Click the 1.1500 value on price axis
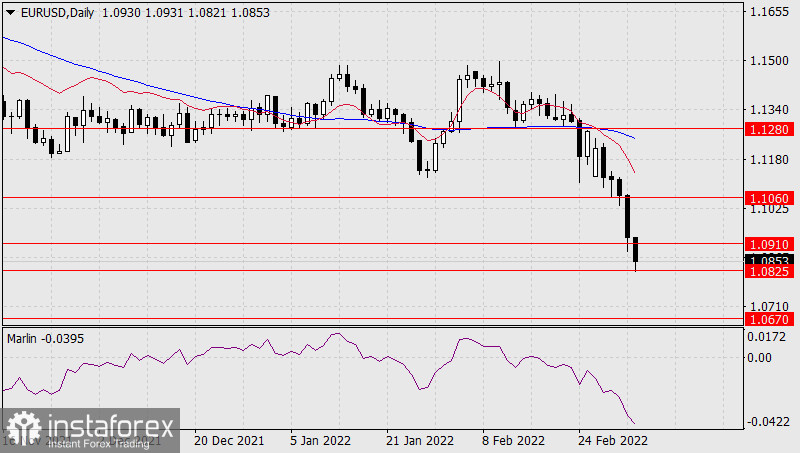Screen dimensions: 800x453 (x=768, y=61)
